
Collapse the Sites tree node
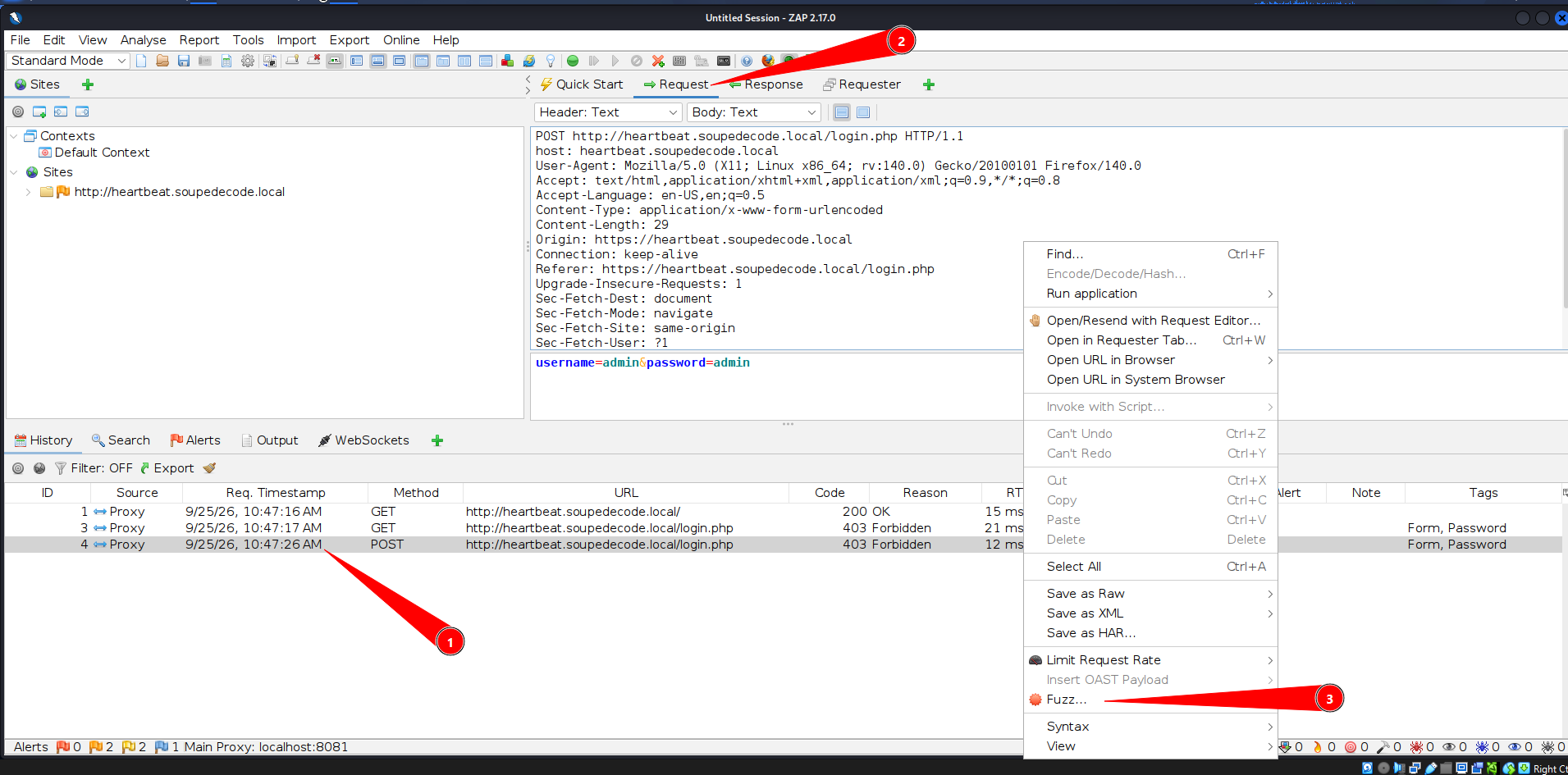(14, 172)
